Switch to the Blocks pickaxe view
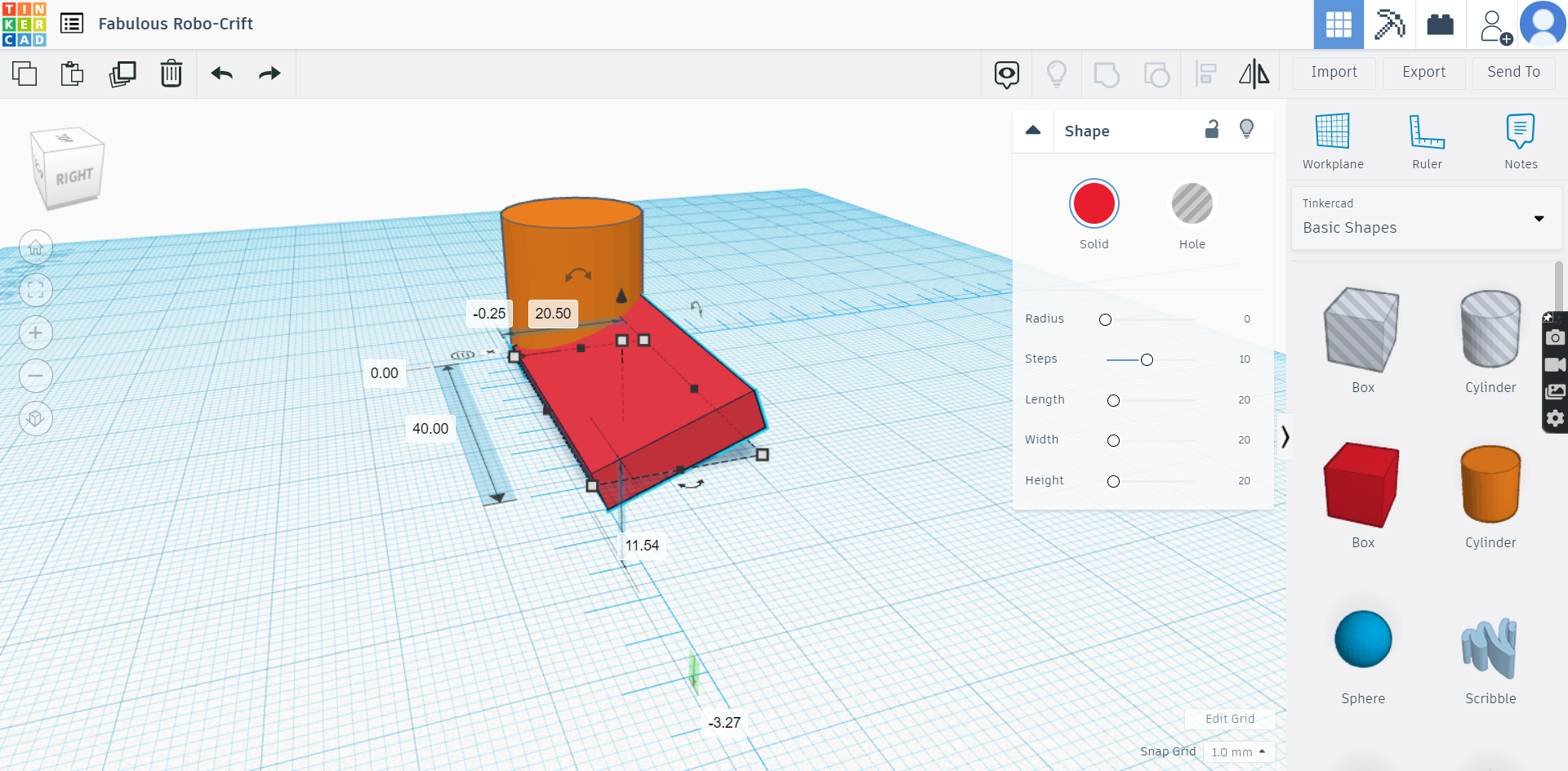 (x=1389, y=25)
